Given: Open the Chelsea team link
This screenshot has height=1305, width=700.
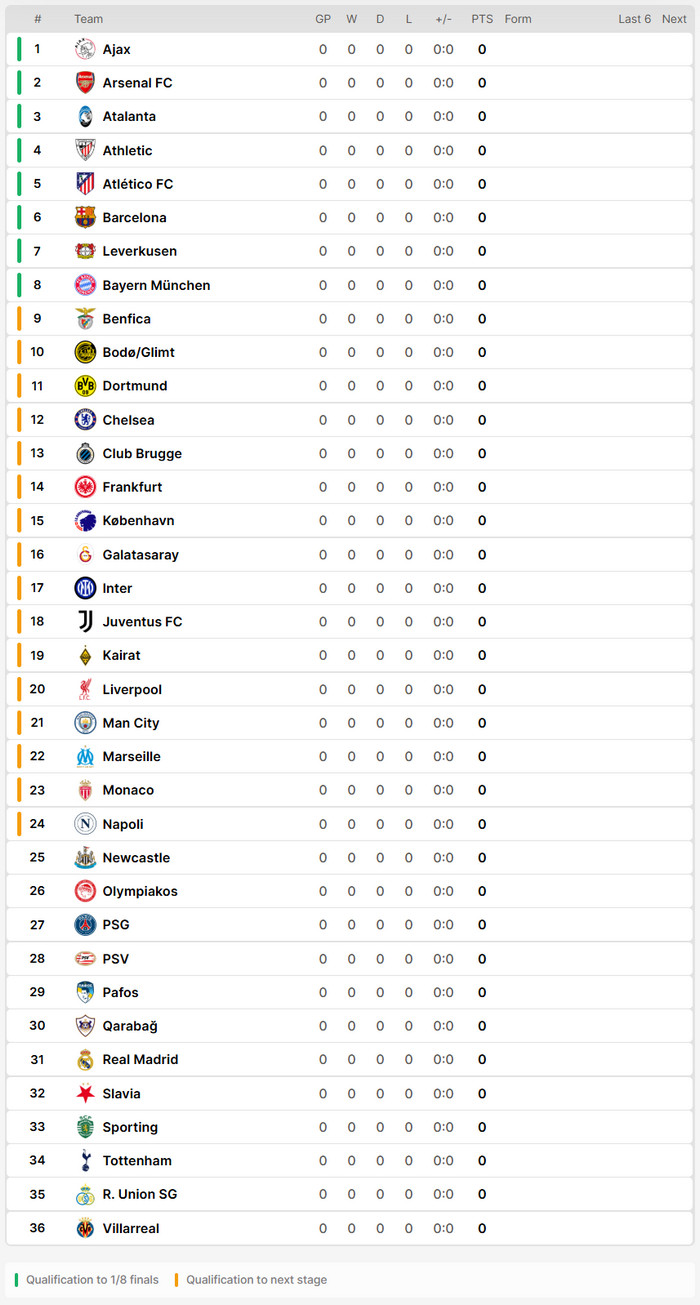Looking at the screenshot, I should tap(128, 420).
